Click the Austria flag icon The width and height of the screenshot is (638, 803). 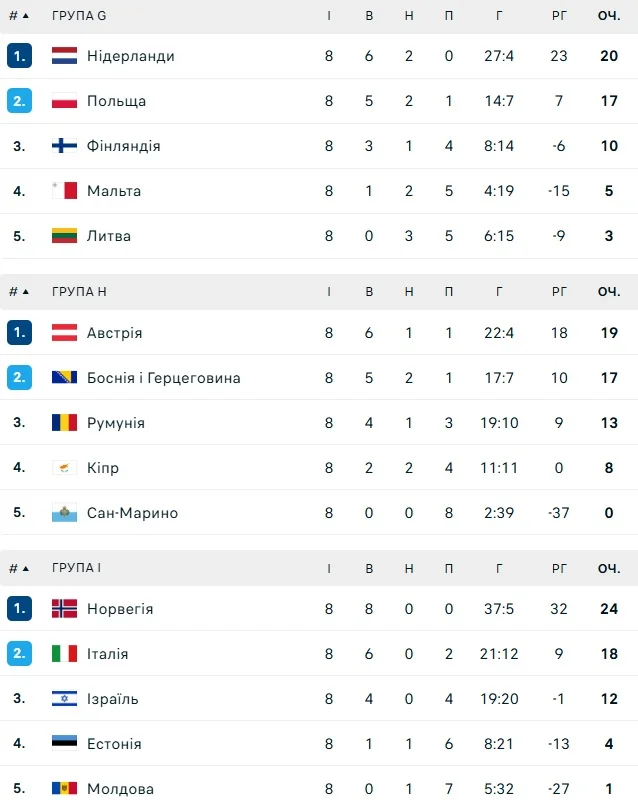tap(64, 333)
